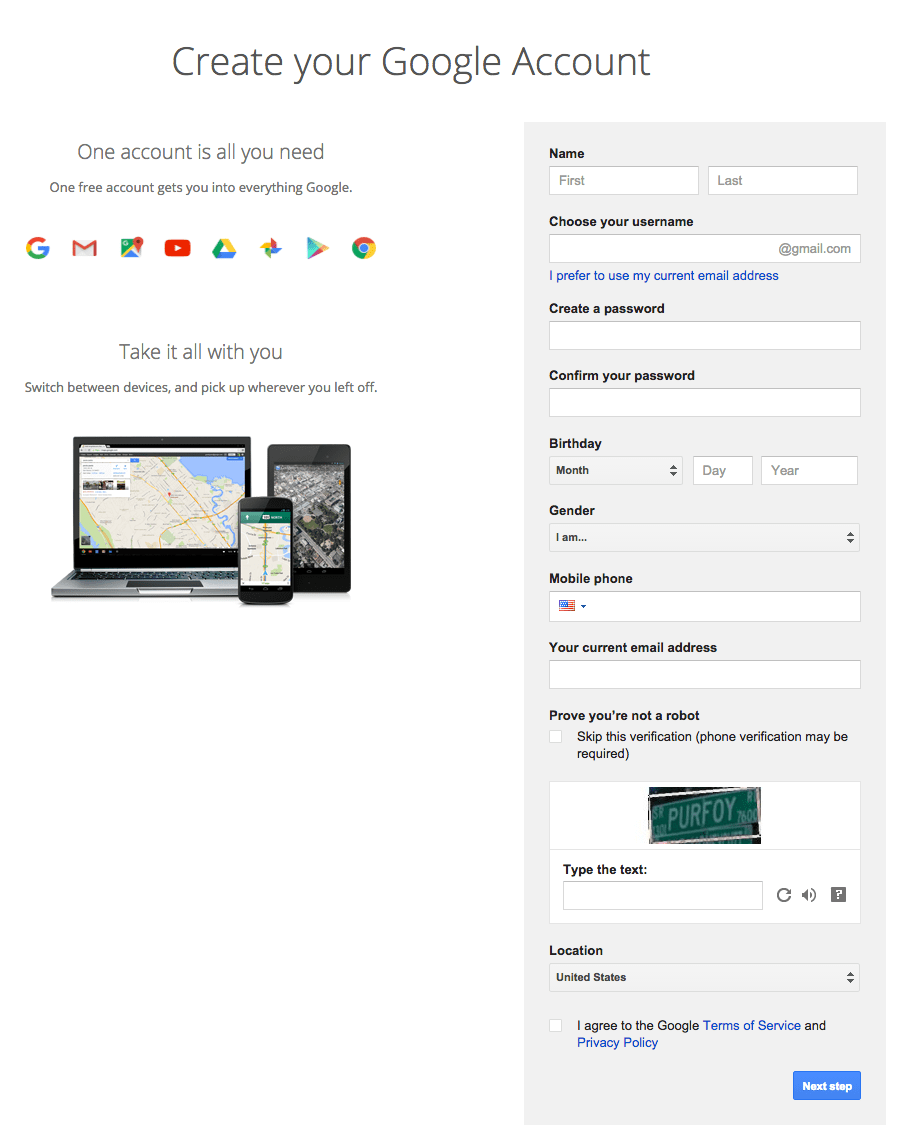Click the Google Photos pinwheel icon
Screen dimensions: 902x1133
point(270,248)
